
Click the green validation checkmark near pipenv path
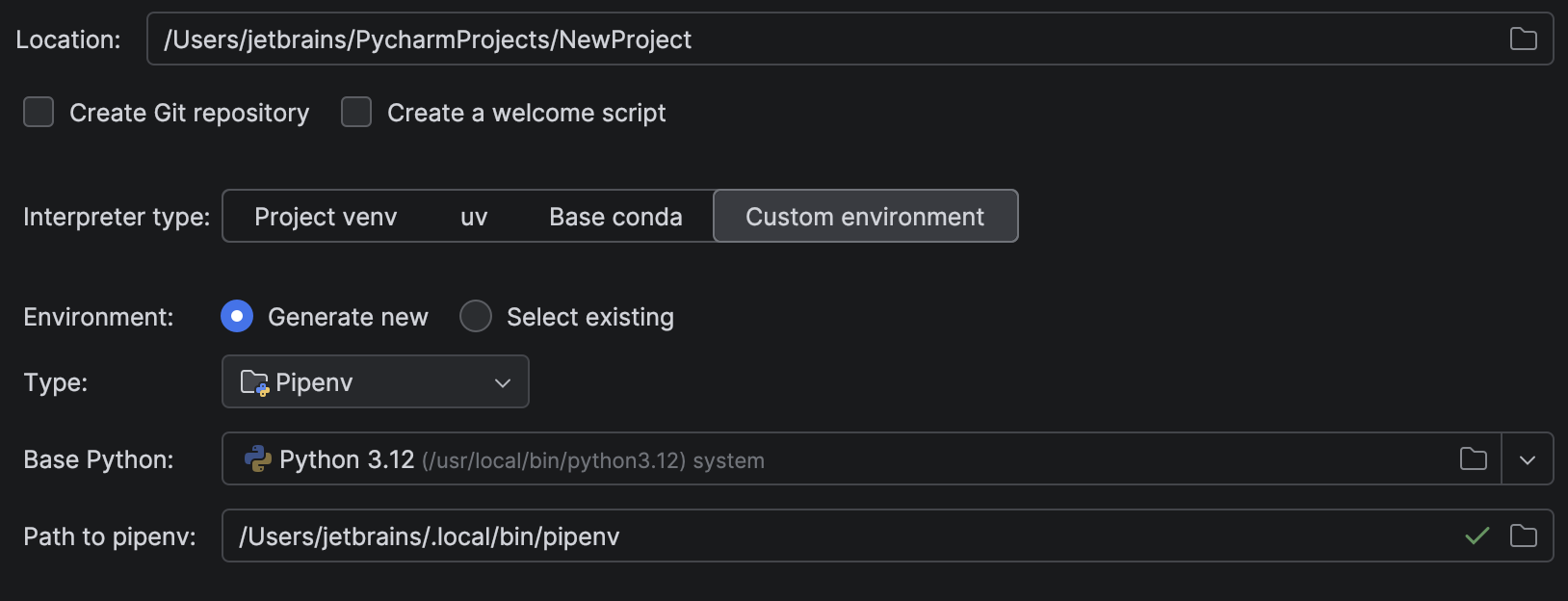1477,536
